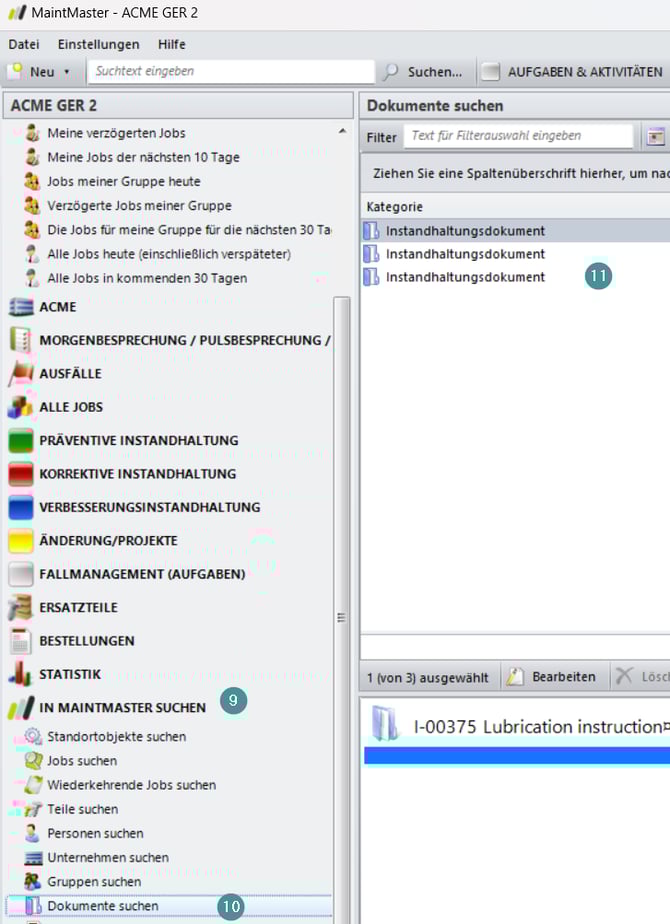The height and width of the screenshot is (924, 670).
Task: Expand the Alle Jobs section
Action: click(x=71, y=407)
